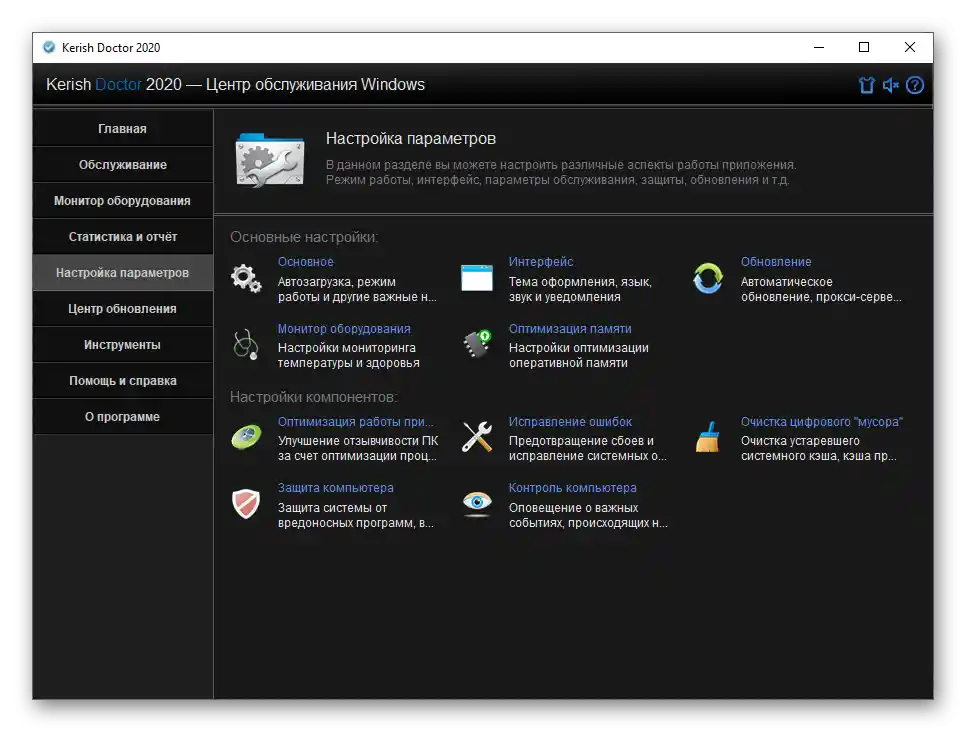Screen dimensions: 966x732
Task: Open the Основное settings link
Action: (x=306, y=261)
